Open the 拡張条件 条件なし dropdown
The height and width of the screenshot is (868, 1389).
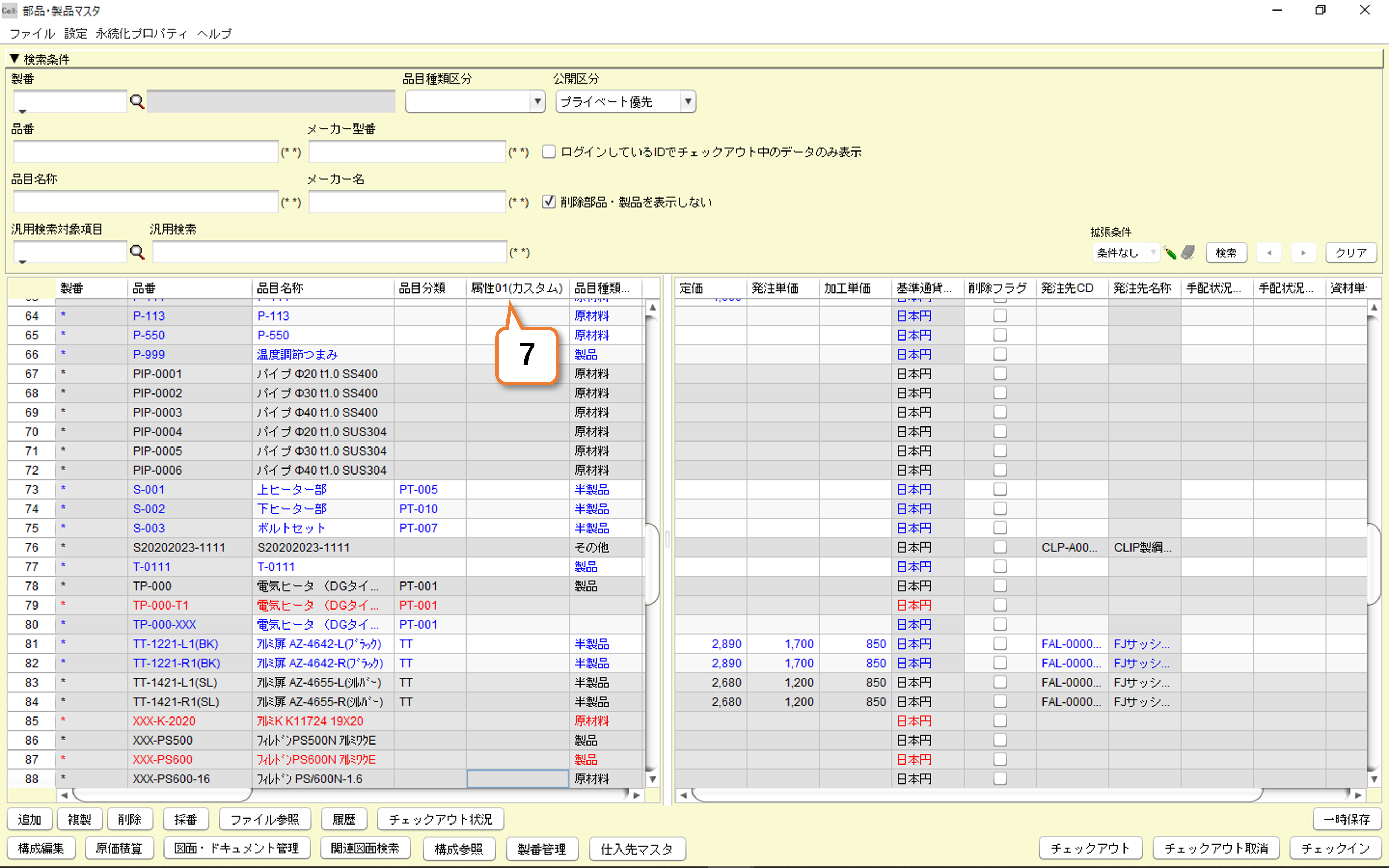click(x=1153, y=253)
